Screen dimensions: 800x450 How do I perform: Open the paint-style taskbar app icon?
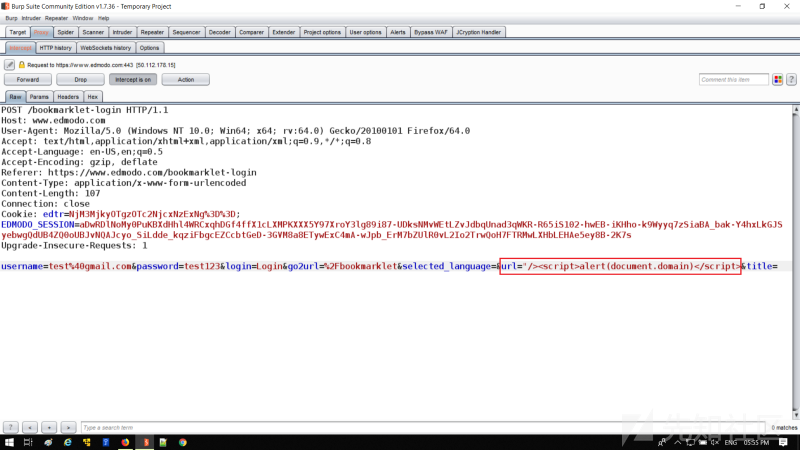point(48,442)
